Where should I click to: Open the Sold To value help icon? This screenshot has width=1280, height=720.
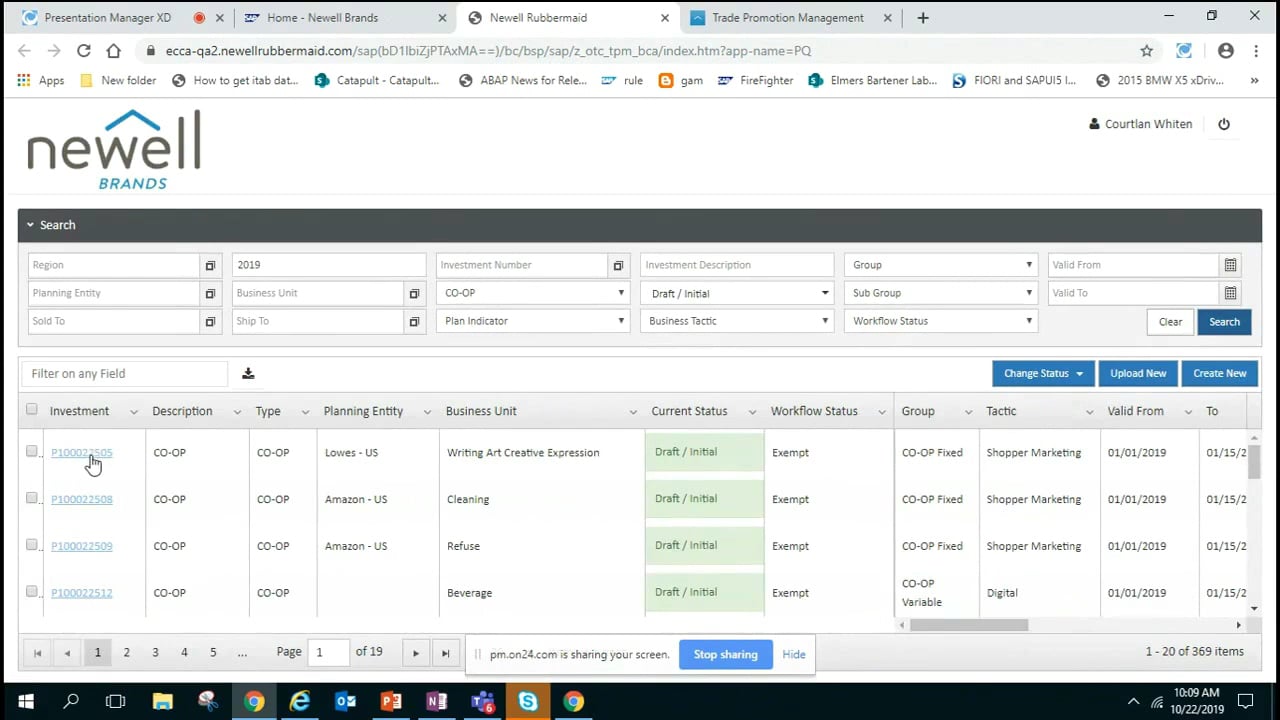click(x=210, y=321)
